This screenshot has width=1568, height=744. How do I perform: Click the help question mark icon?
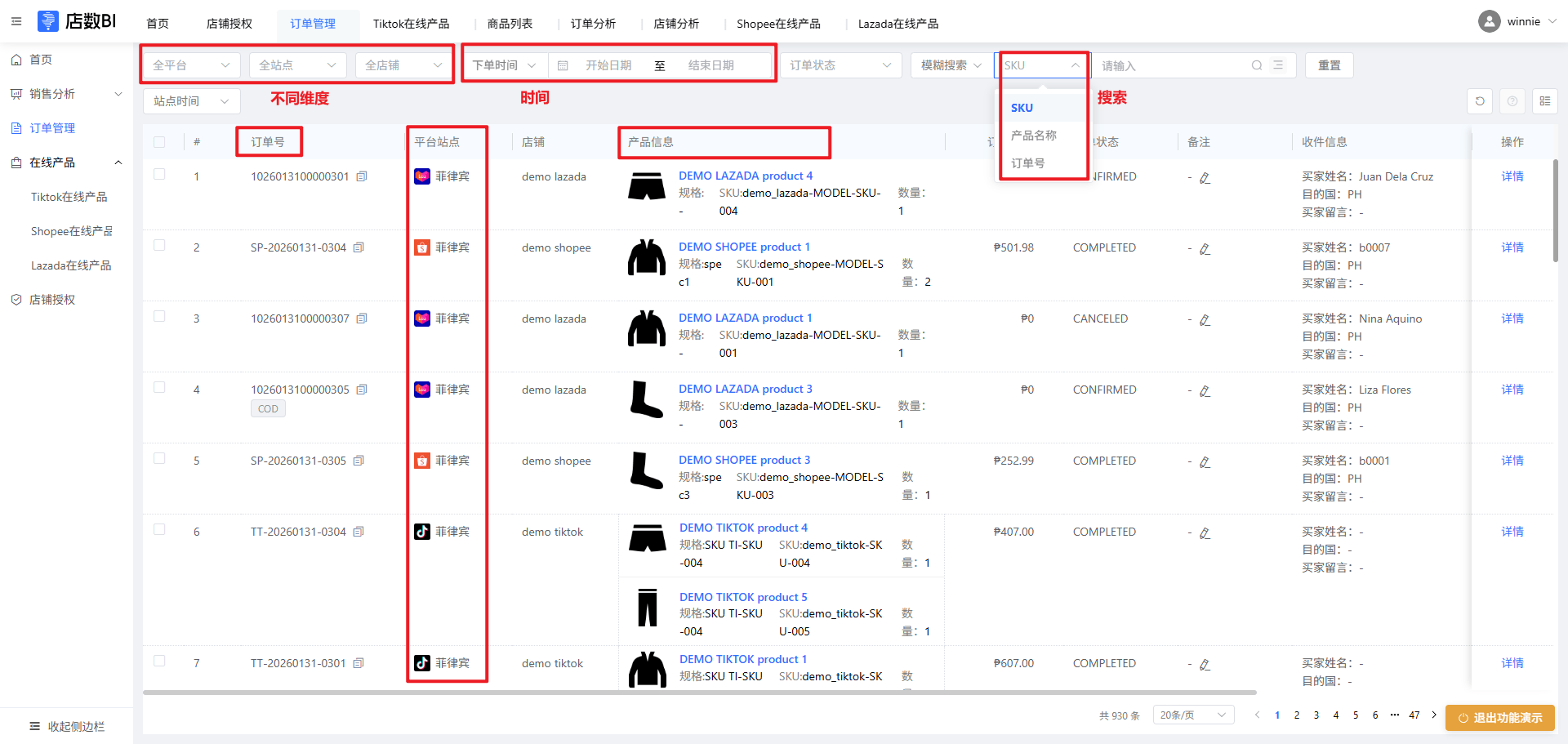coord(1512,101)
